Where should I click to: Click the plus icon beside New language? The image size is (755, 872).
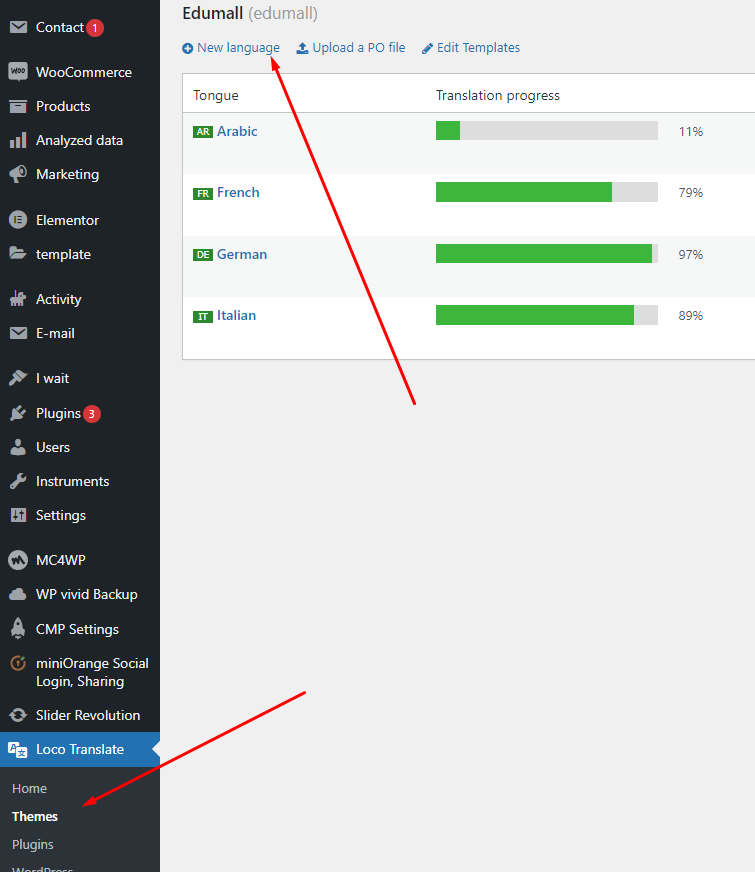pyautogui.click(x=188, y=48)
